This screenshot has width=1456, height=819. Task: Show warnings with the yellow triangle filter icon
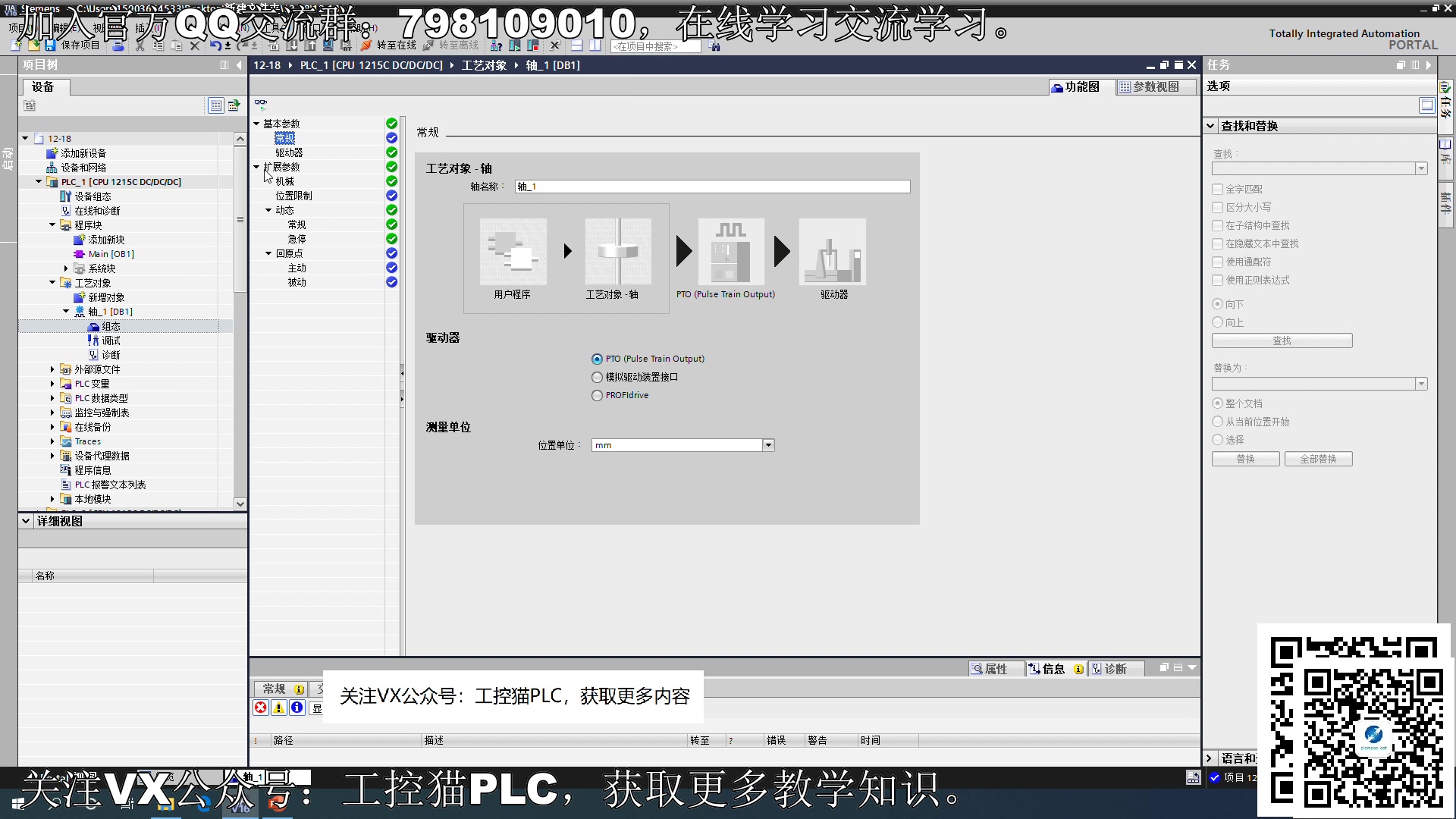279,708
